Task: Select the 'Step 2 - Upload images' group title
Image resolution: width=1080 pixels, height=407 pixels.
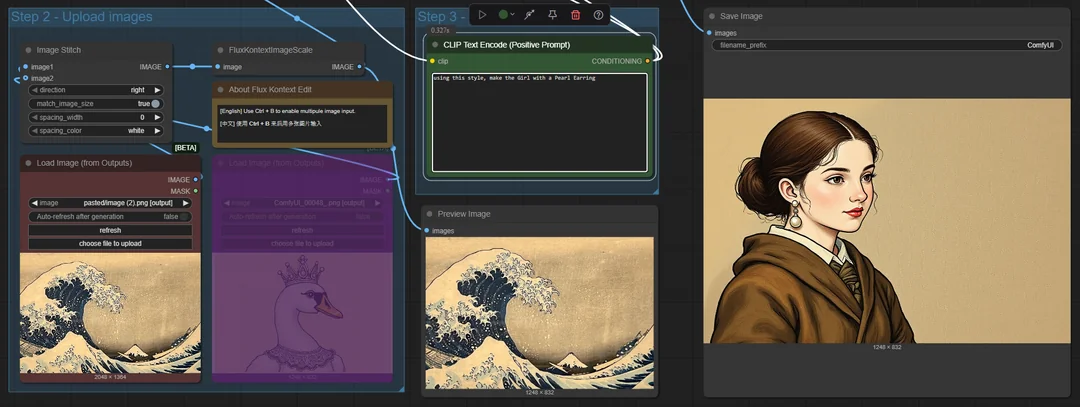Action: click(82, 17)
